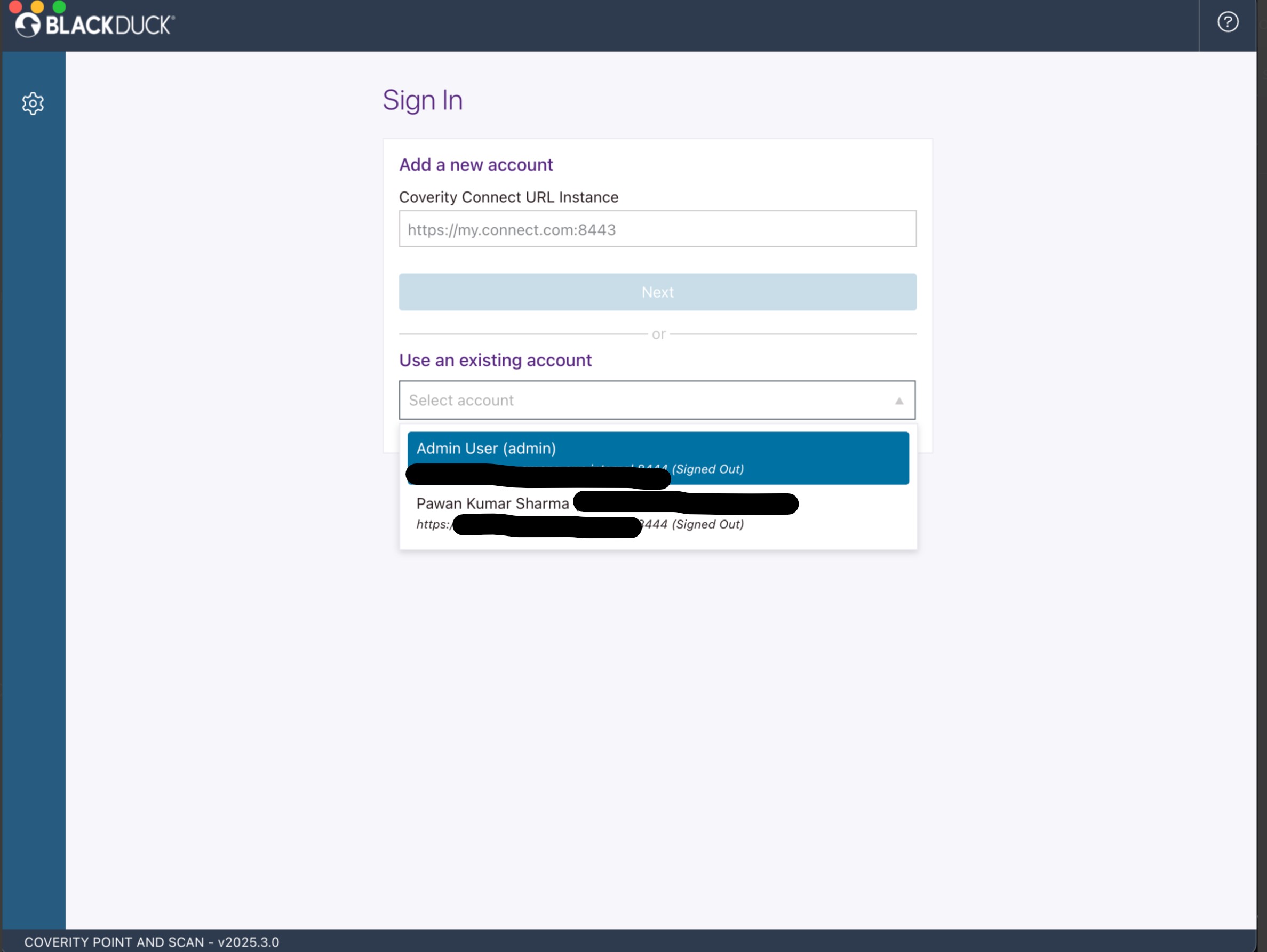Click the Sign In heading

pyautogui.click(x=423, y=101)
